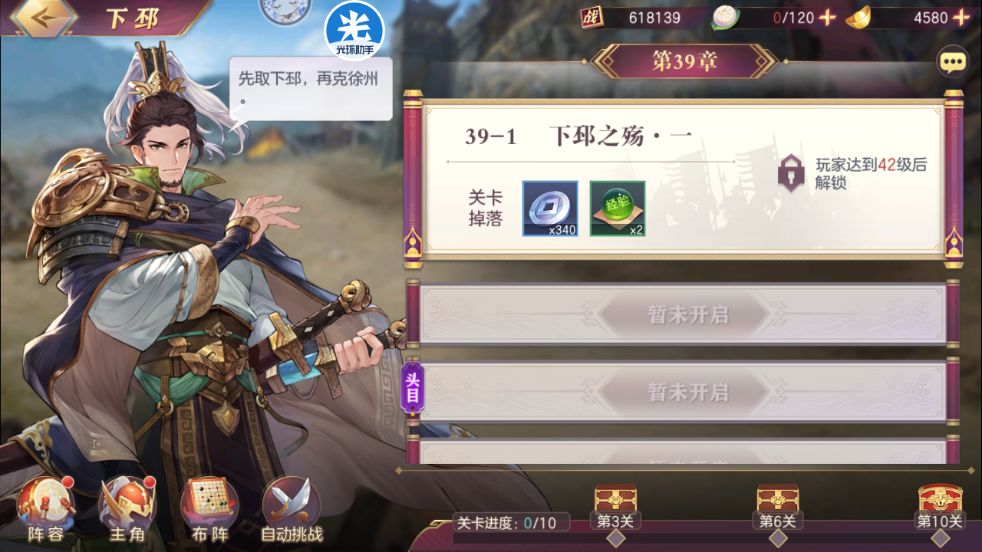982x552 pixels.
Task: Tap the first 暂未开启 locked stage
Action: [x=683, y=314]
